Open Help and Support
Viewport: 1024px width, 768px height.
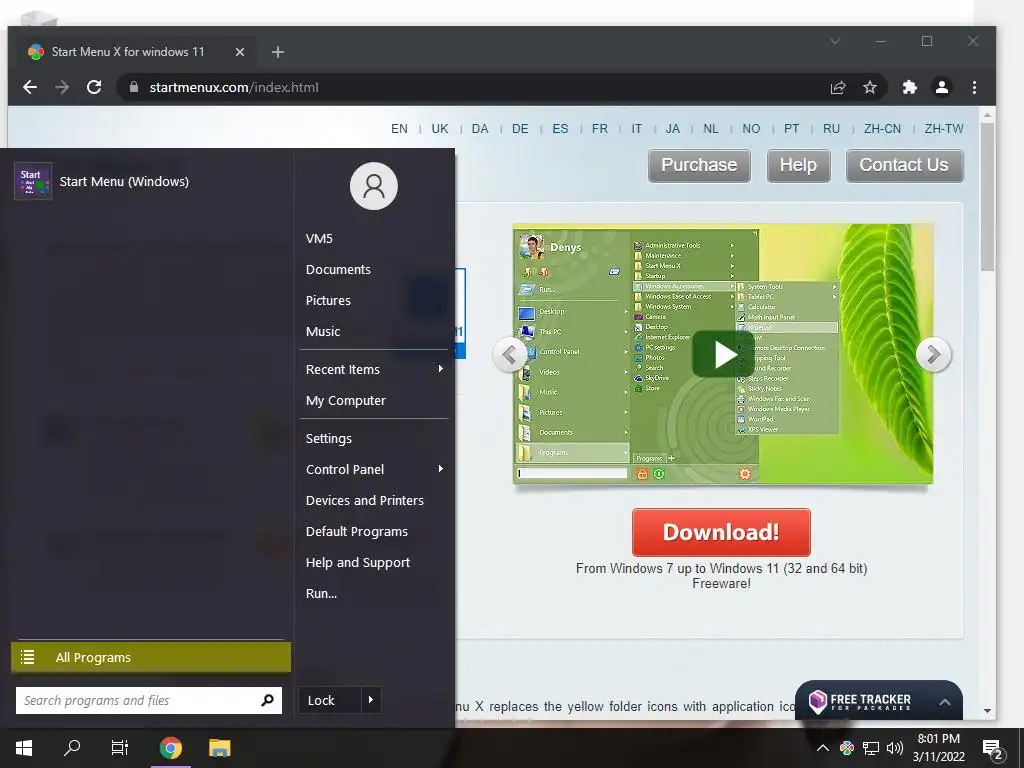(x=358, y=562)
